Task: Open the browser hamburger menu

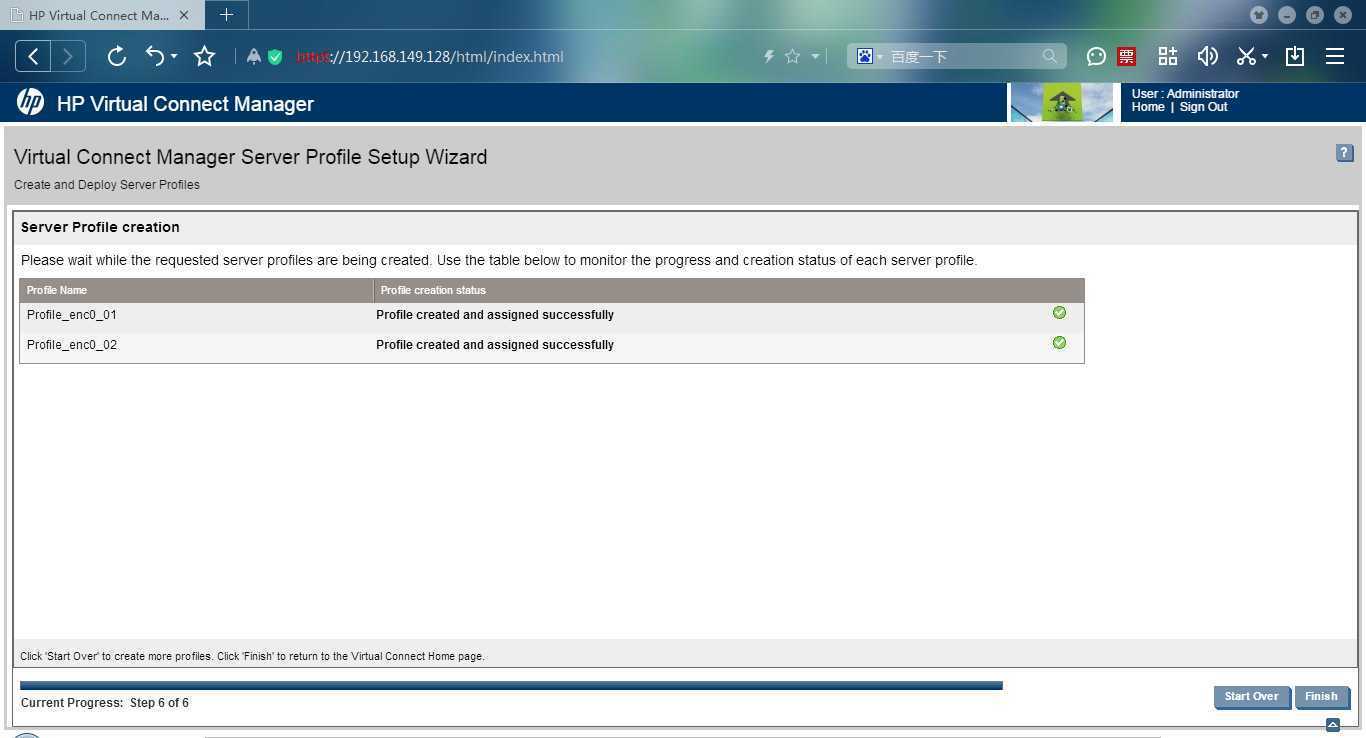Action: point(1335,56)
